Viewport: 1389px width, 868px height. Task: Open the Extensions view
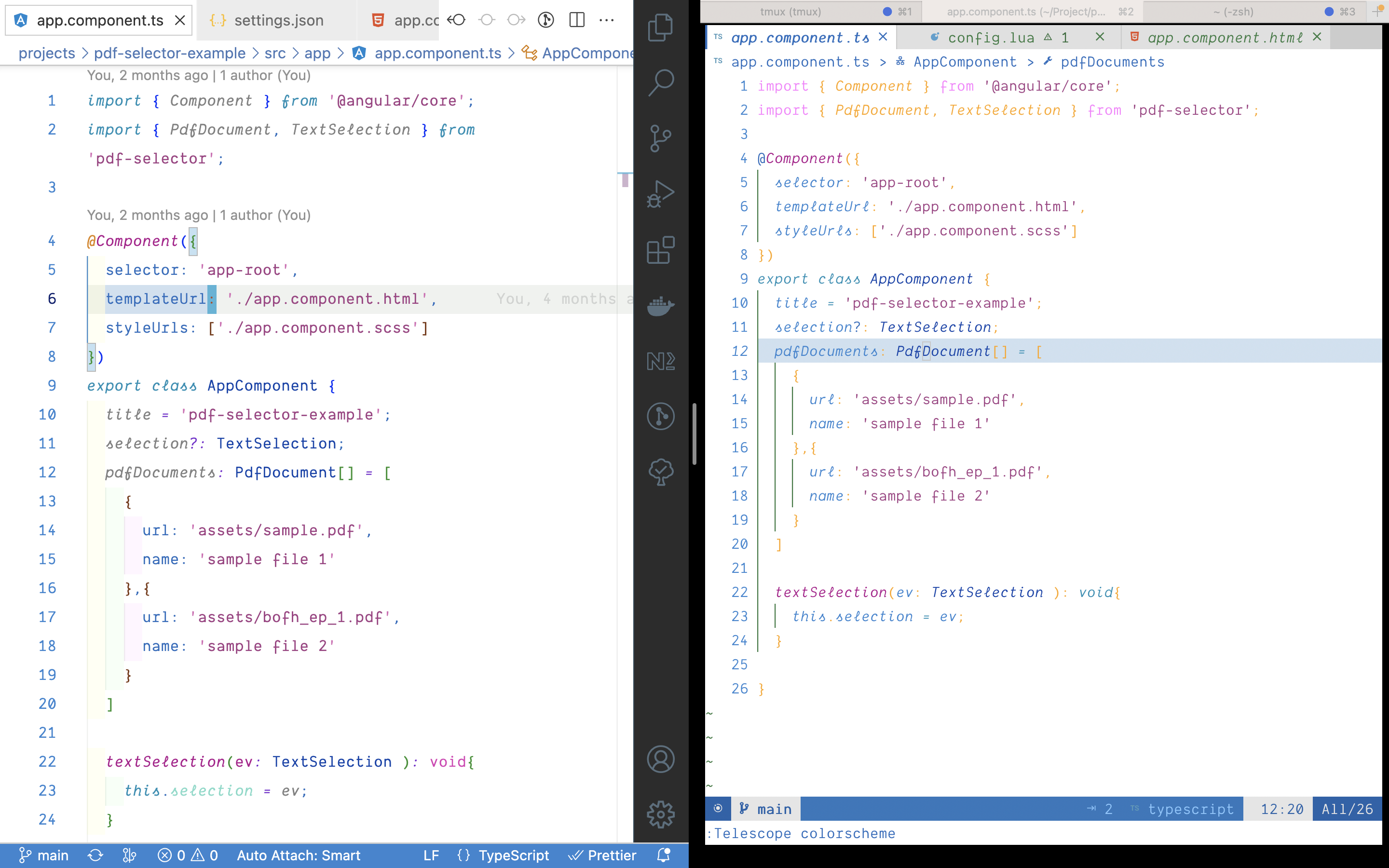(x=660, y=250)
